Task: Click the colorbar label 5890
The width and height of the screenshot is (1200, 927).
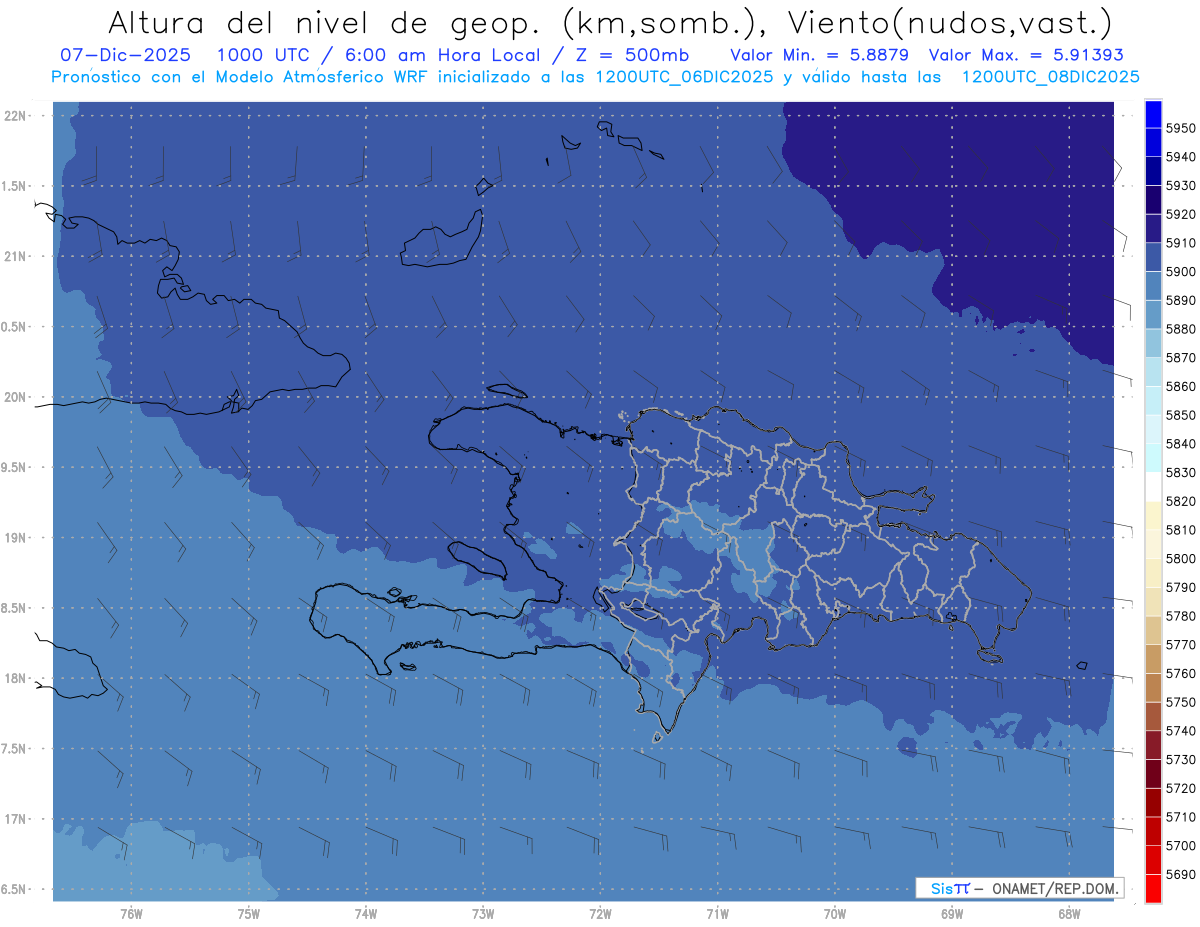Action: [1181, 300]
